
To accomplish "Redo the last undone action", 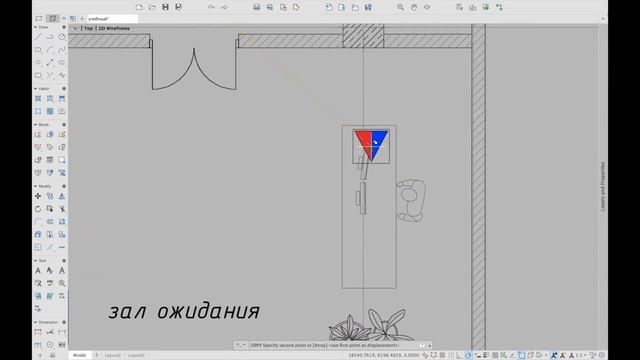I will tap(224, 7).
